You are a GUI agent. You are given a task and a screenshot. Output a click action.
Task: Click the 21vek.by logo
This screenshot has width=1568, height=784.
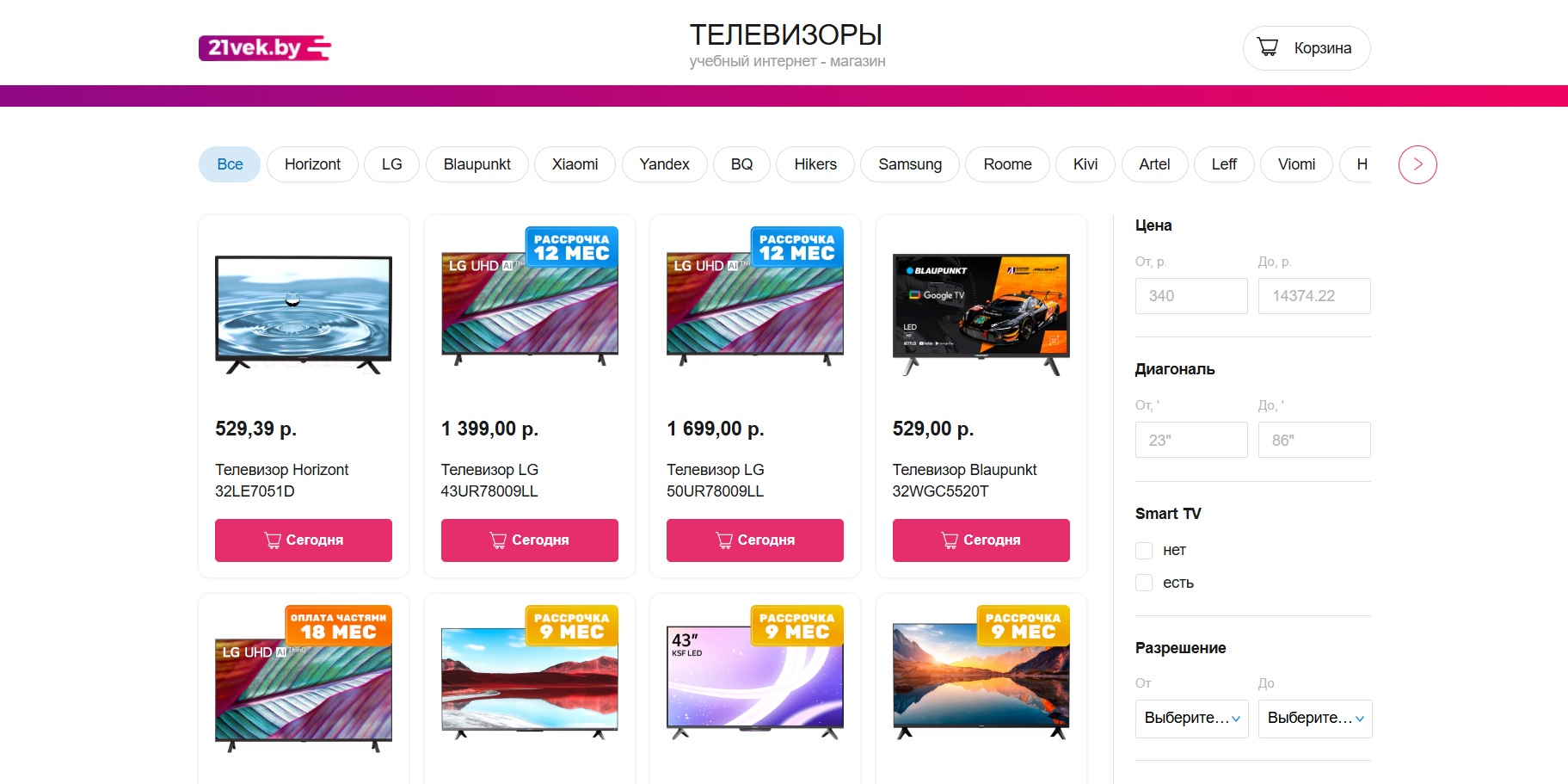click(265, 48)
